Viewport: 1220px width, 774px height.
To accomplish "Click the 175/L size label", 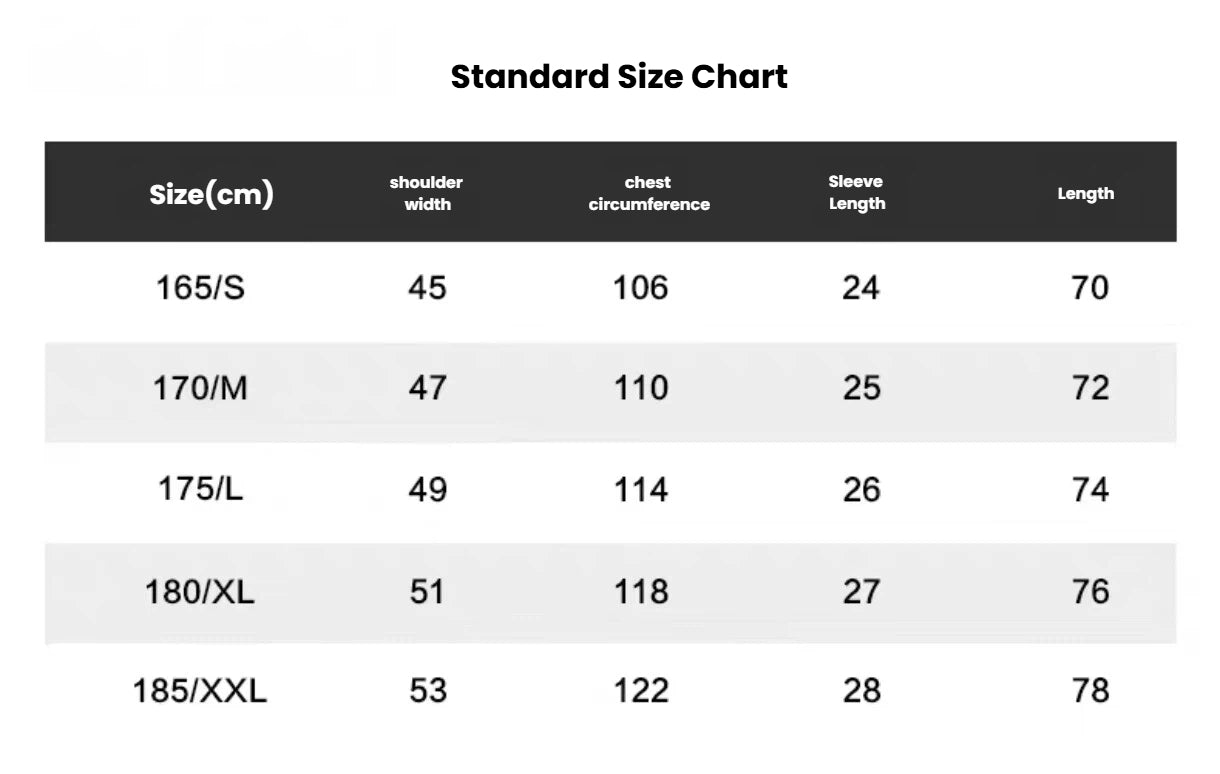I will coord(200,489).
